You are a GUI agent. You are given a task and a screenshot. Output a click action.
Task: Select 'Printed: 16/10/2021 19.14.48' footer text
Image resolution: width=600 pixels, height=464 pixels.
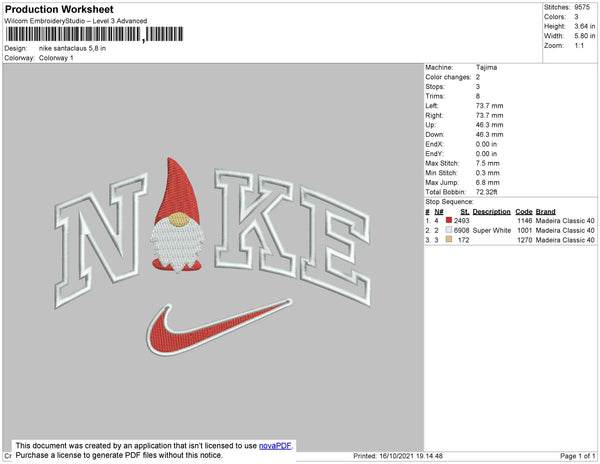pyautogui.click(x=398, y=456)
